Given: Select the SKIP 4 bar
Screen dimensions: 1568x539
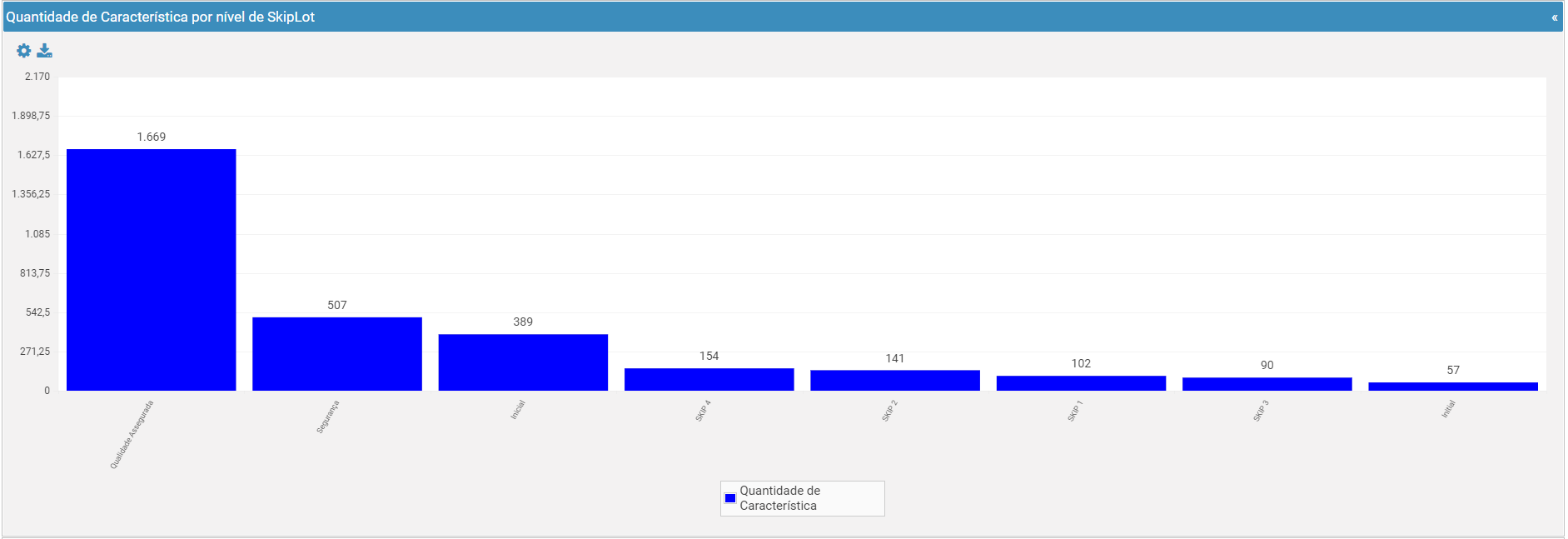Looking at the screenshot, I should point(709,380).
